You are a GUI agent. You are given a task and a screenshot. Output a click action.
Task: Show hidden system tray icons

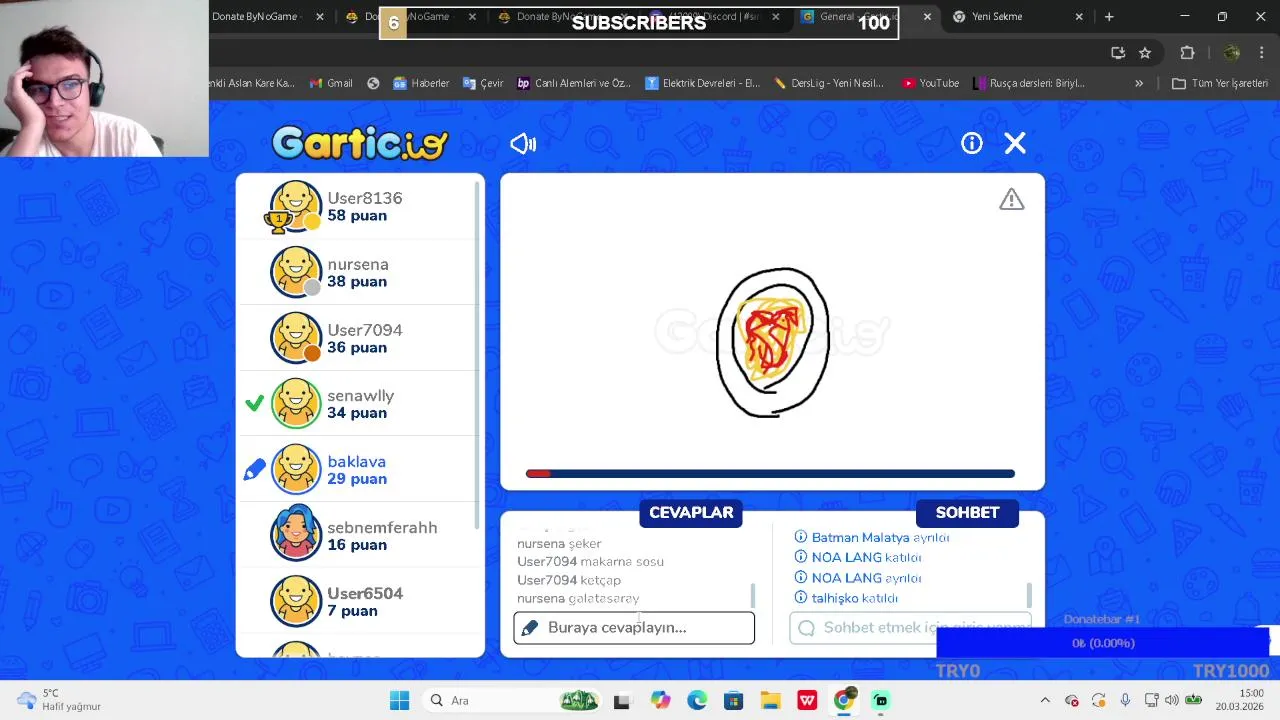click(1045, 701)
